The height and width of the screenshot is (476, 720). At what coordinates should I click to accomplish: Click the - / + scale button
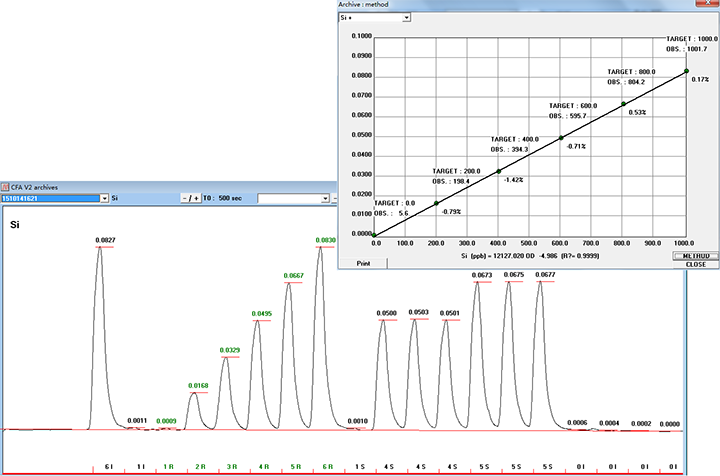190,198
